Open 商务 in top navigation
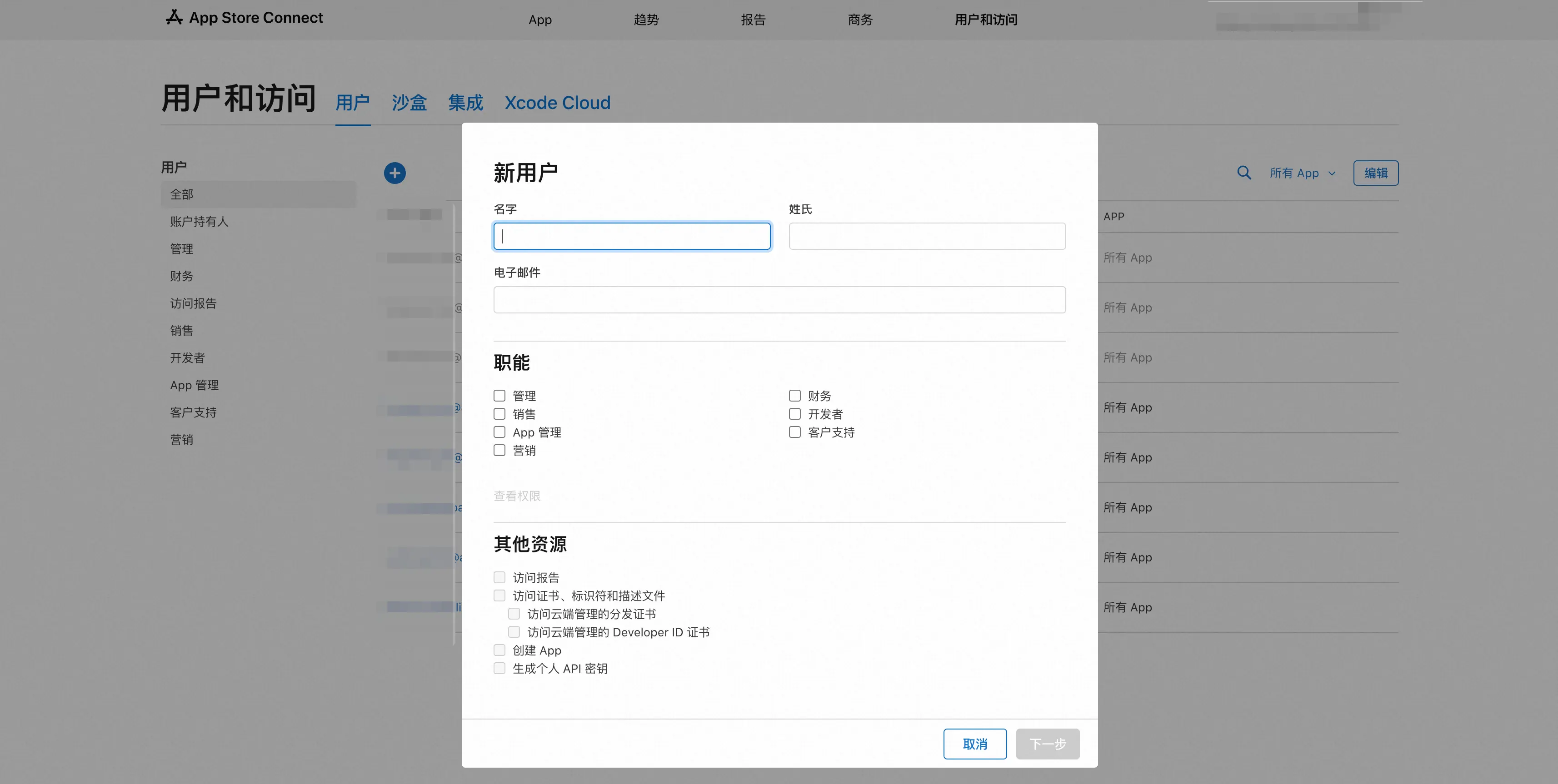This screenshot has height=784, width=1558. (860, 20)
